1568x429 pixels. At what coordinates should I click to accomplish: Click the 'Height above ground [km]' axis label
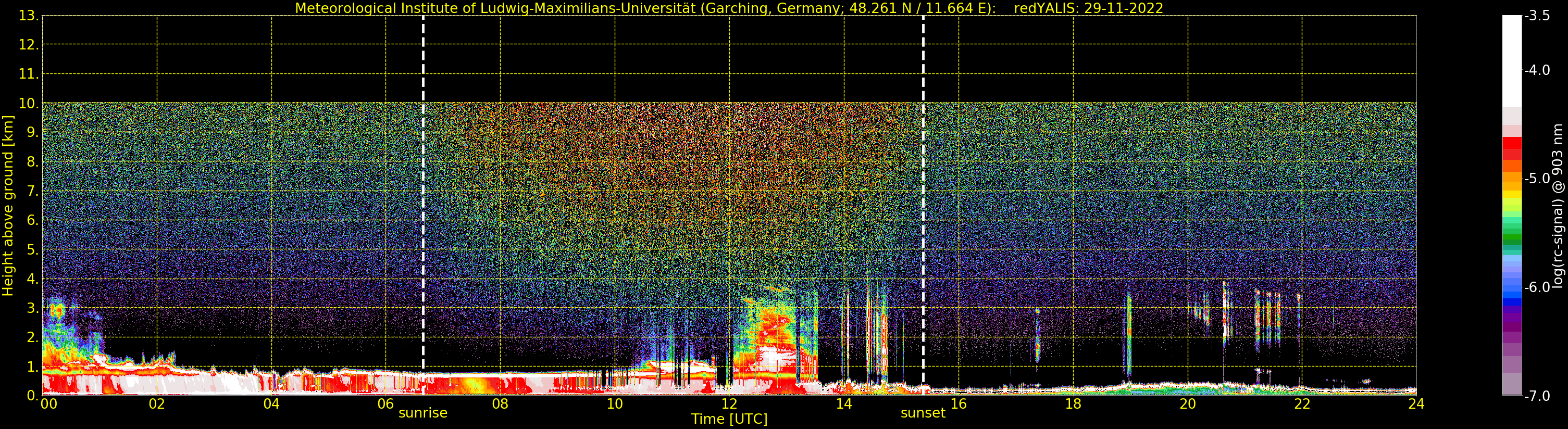(x=8, y=206)
